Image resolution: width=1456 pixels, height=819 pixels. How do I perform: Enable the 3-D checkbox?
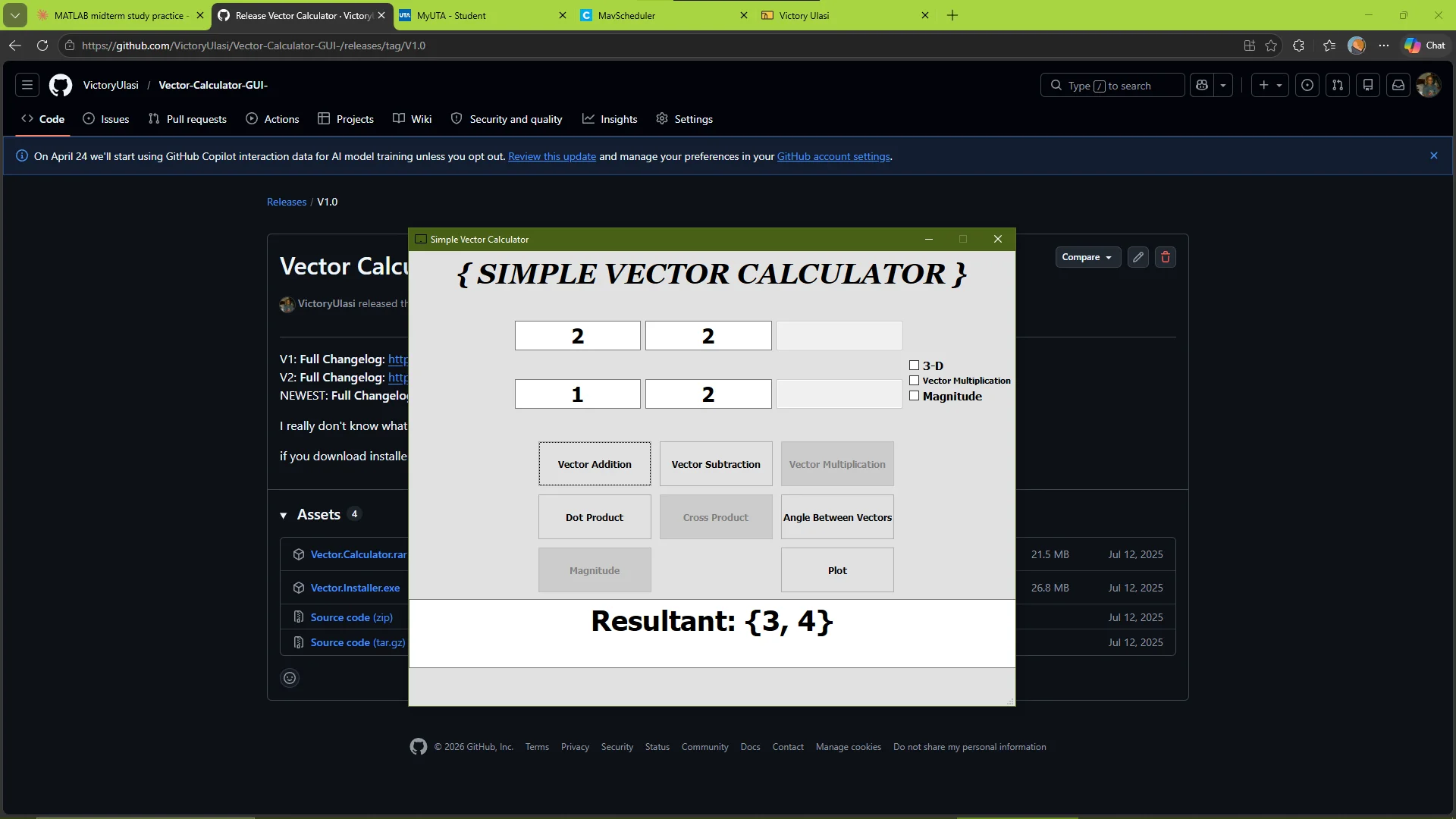pyautogui.click(x=914, y=366)
